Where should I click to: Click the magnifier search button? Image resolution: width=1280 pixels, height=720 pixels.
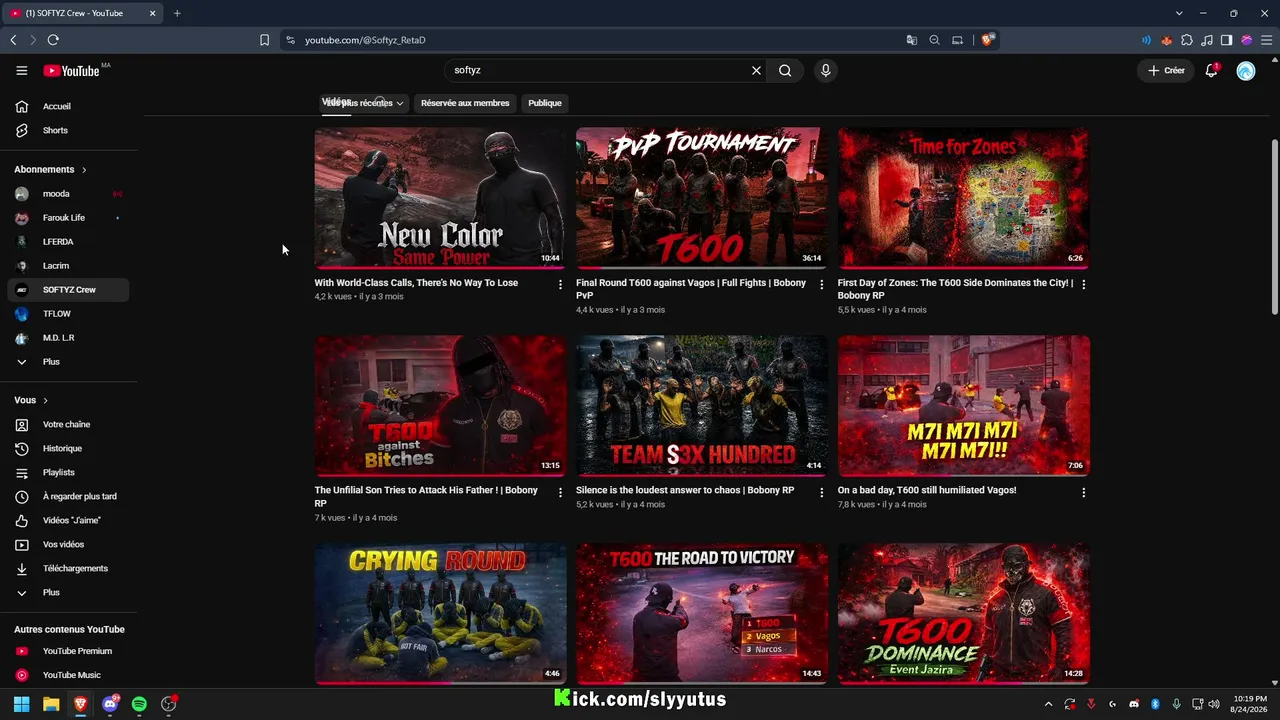(x=785, y=71)
